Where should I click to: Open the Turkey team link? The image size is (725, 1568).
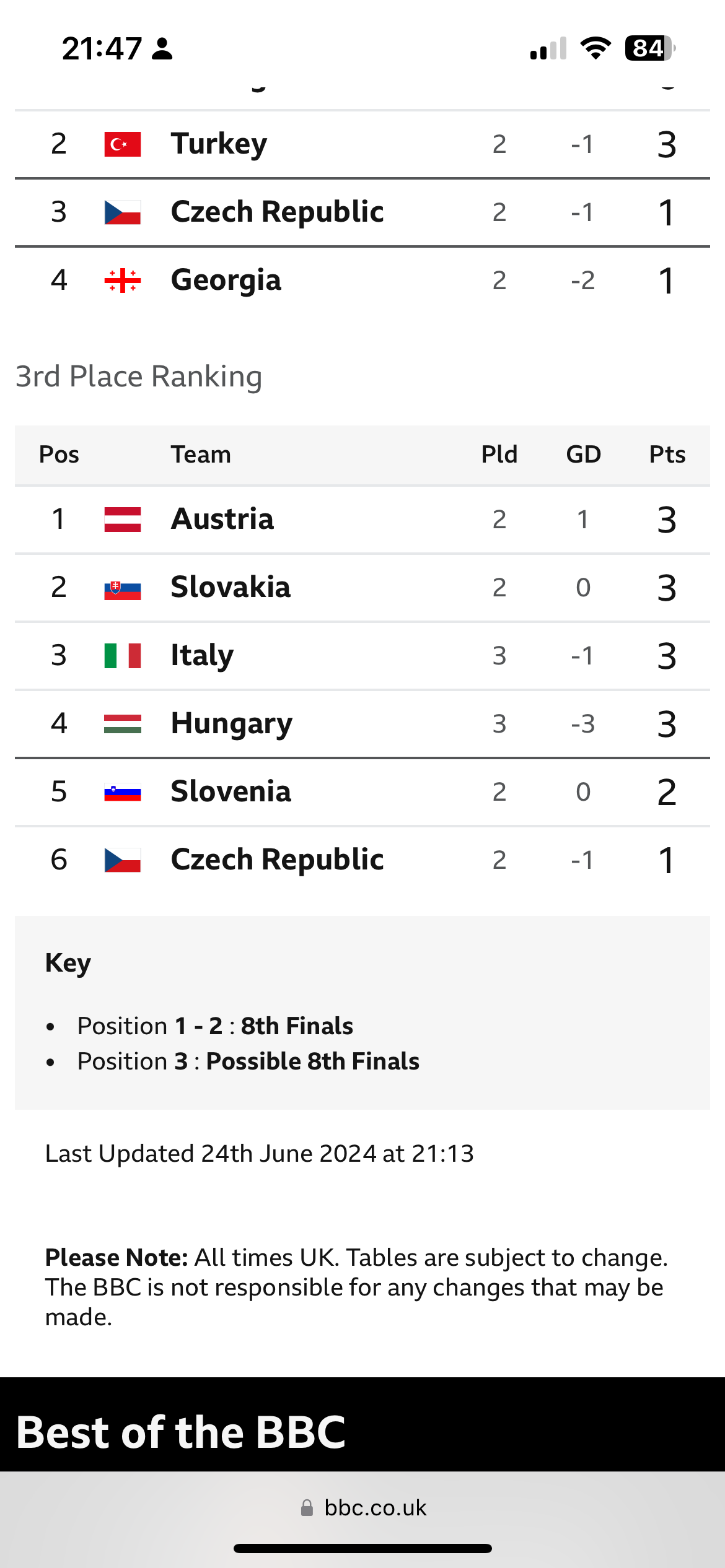219,144
